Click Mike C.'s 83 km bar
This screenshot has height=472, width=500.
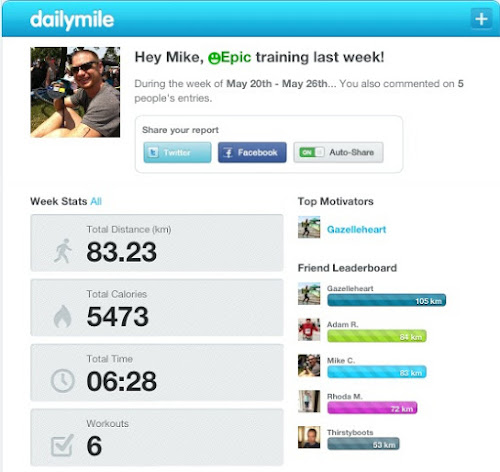coord(377,372)
